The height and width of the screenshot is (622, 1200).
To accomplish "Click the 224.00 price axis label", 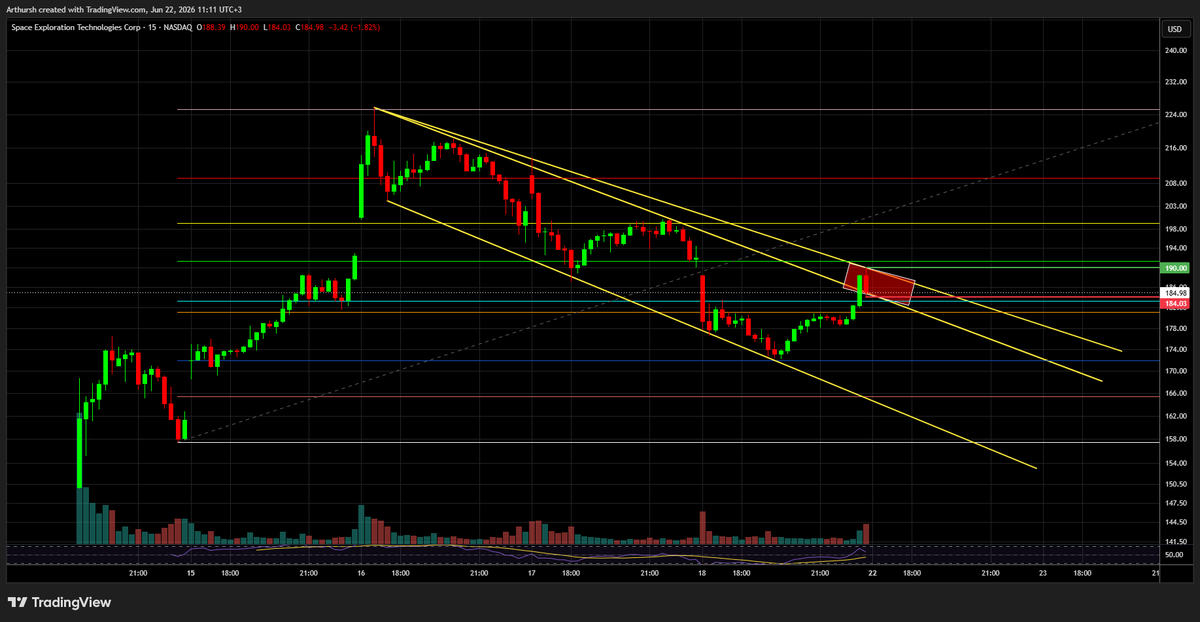I will click(1175, 117).
